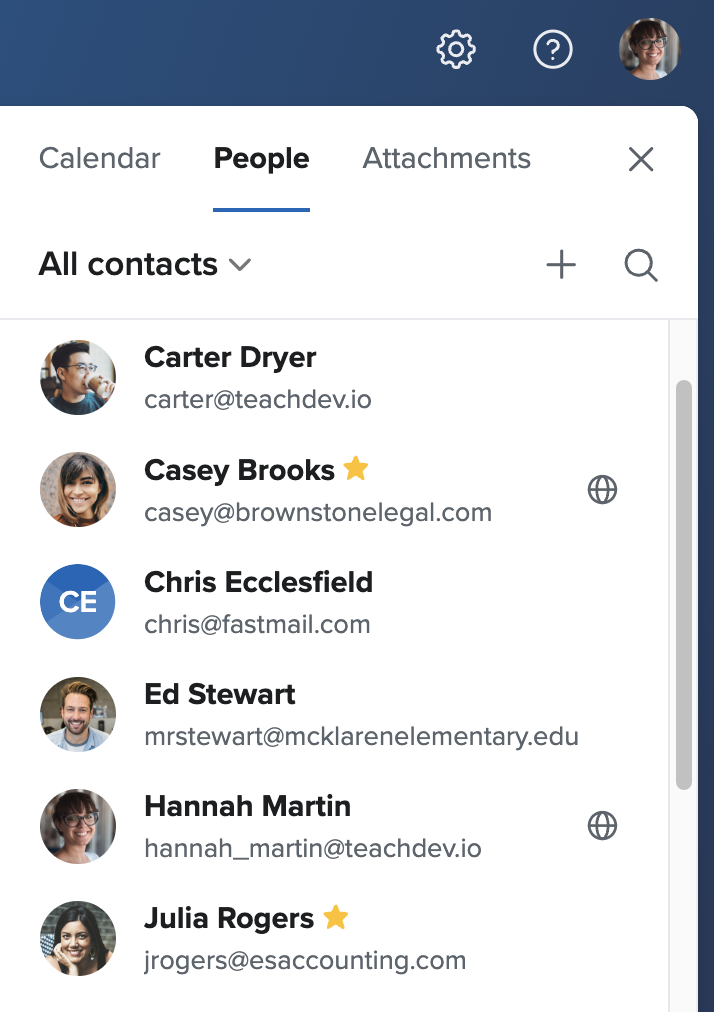714x1012 pixels.
Task: Open Ed Stewart's contact name
Action: pos(219,694)
